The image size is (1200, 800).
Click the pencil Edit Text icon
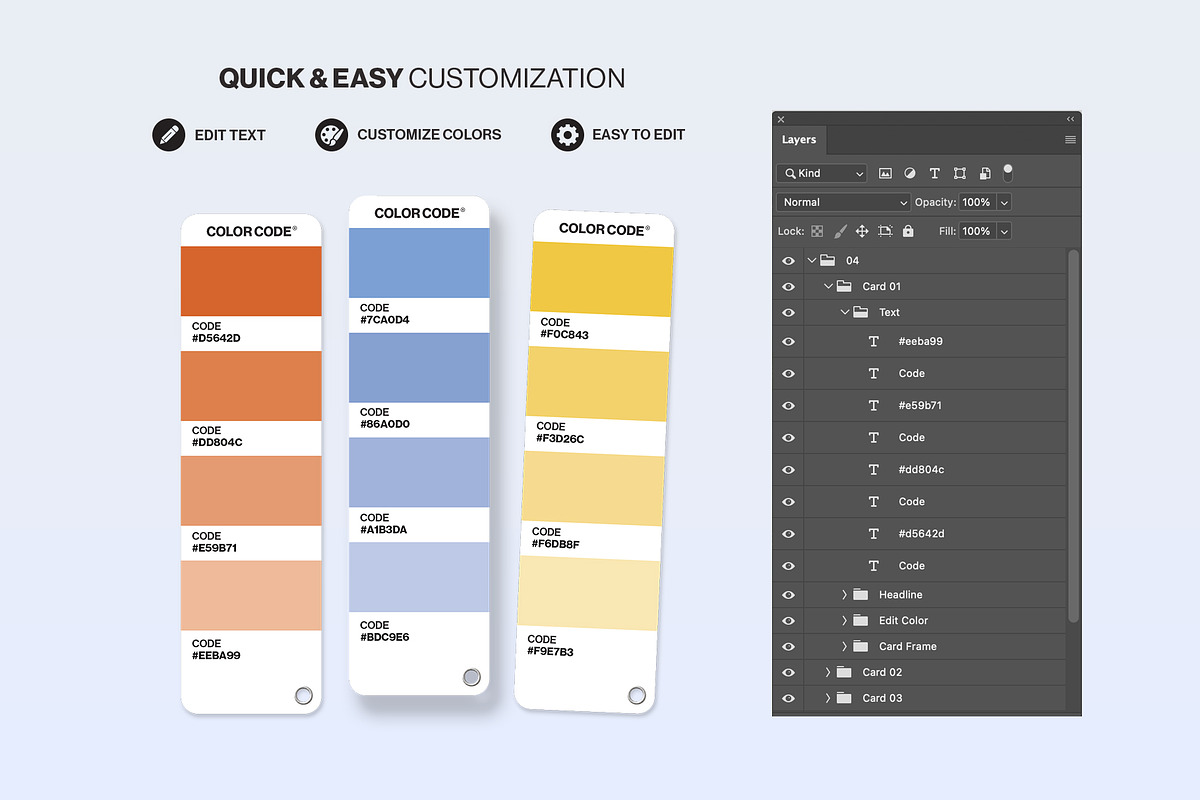click(x=169, y=134)
